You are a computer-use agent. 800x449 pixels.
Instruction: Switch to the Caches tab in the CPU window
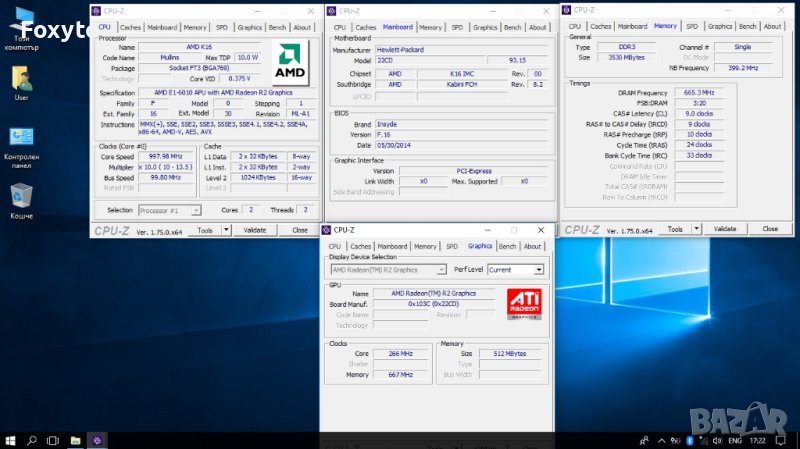[132, 27]
